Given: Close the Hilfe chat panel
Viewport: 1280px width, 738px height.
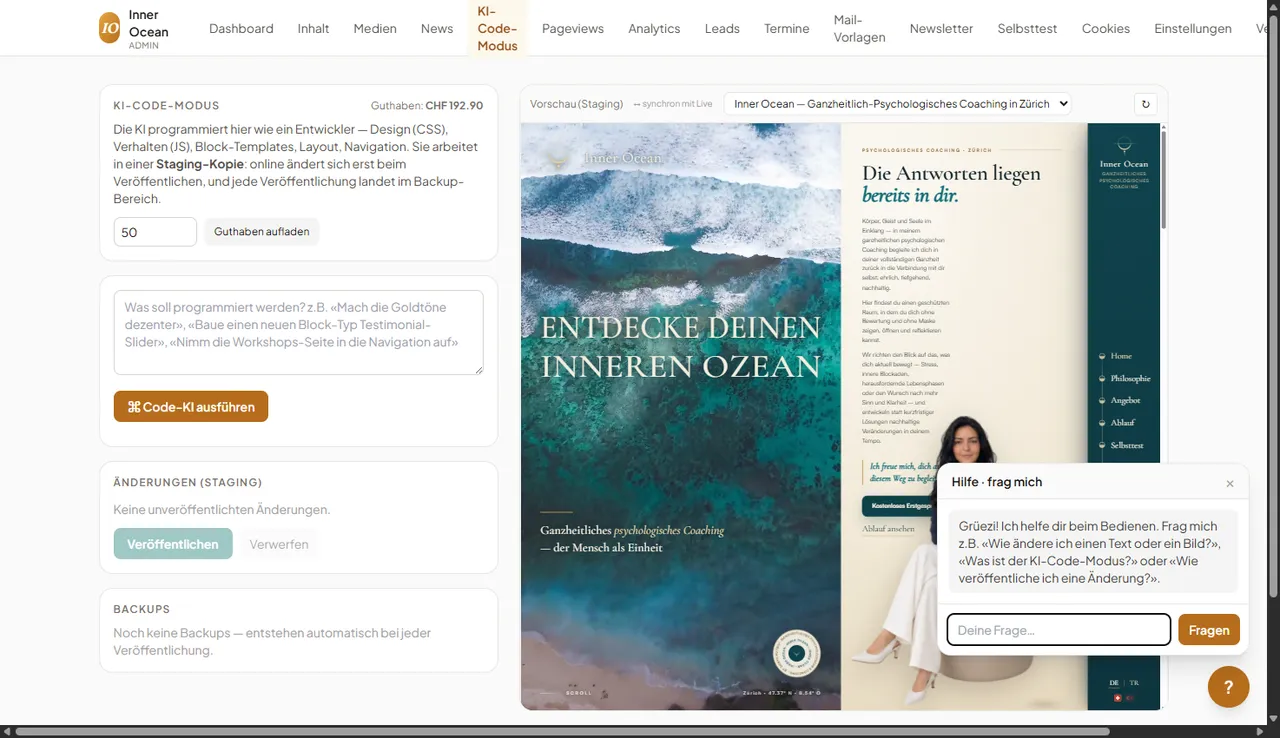Looking at the screenshot, I should [1230, 483].
